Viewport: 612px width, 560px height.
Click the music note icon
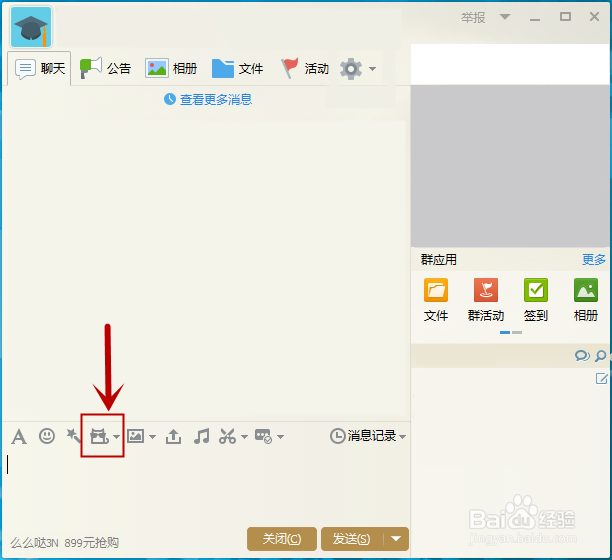(201, 436)
